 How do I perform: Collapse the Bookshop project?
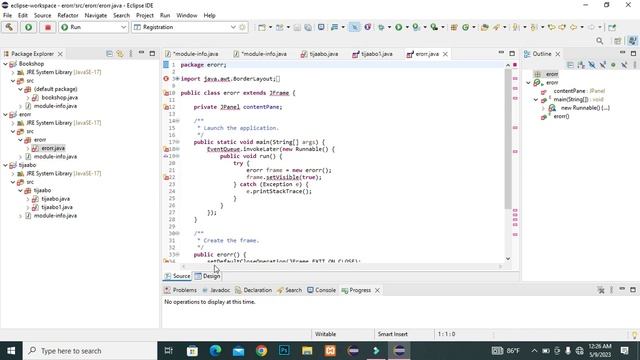coord(5,64)
